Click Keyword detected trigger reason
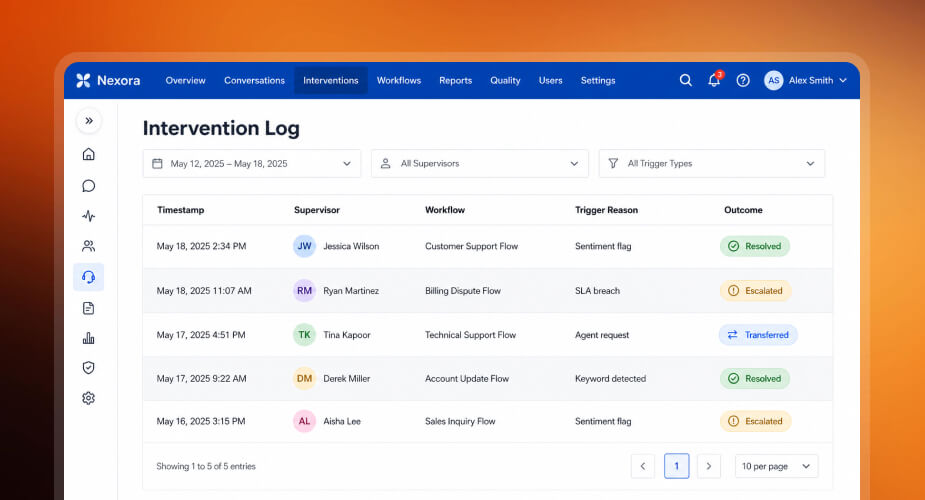Viewport: 925px width, 500px height. pos(610,379)
